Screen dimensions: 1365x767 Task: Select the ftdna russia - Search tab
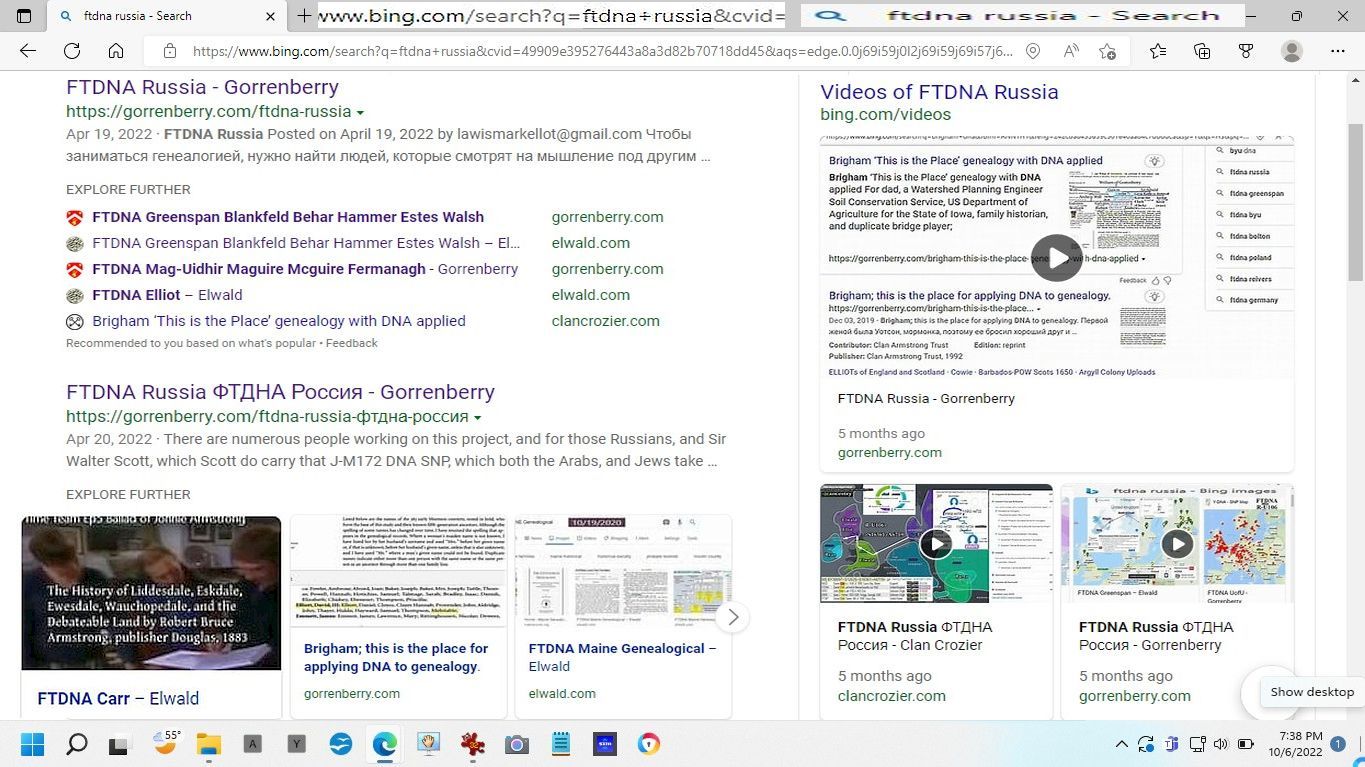click(x=165, y=16)
